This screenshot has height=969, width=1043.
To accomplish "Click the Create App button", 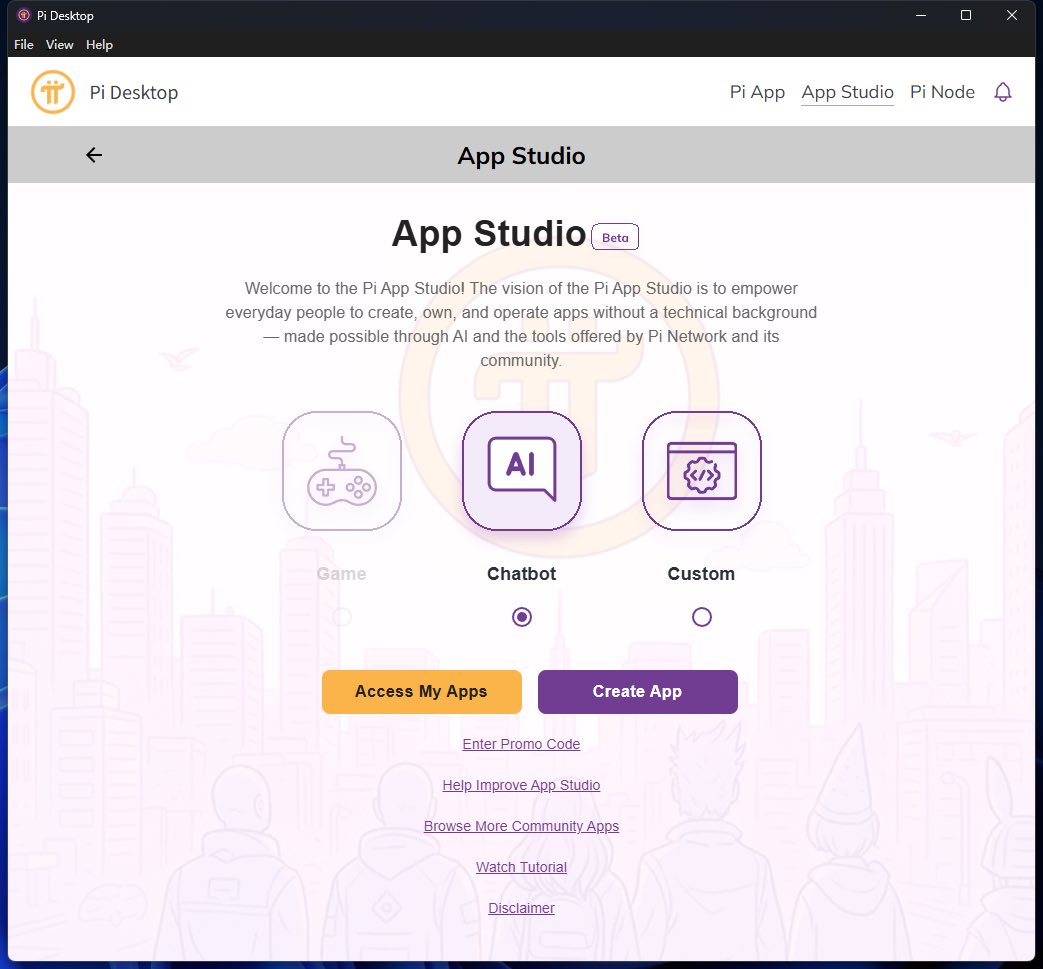I will click(637, 692).
